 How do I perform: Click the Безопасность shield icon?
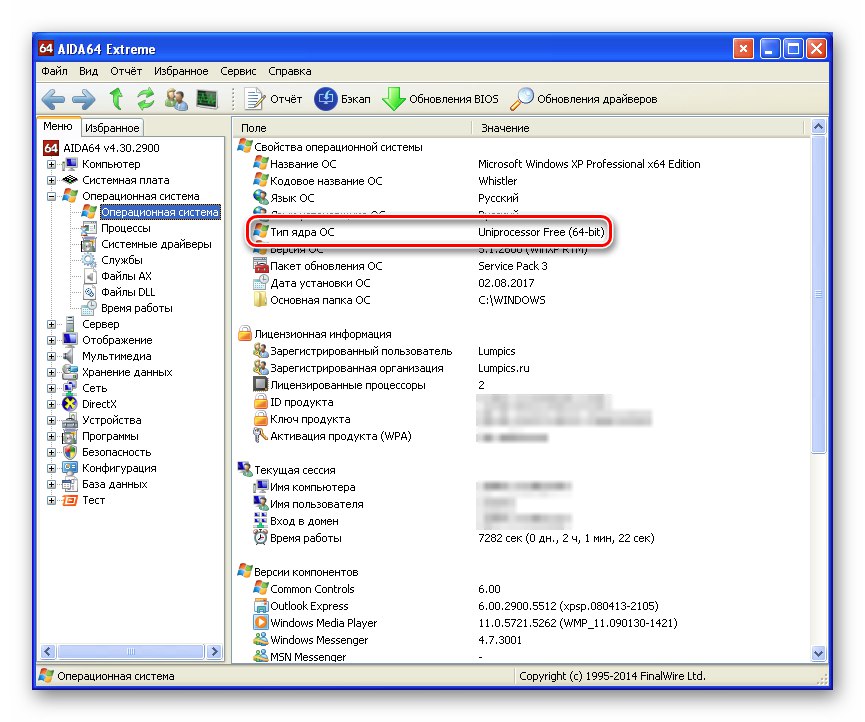click(70, 452)
